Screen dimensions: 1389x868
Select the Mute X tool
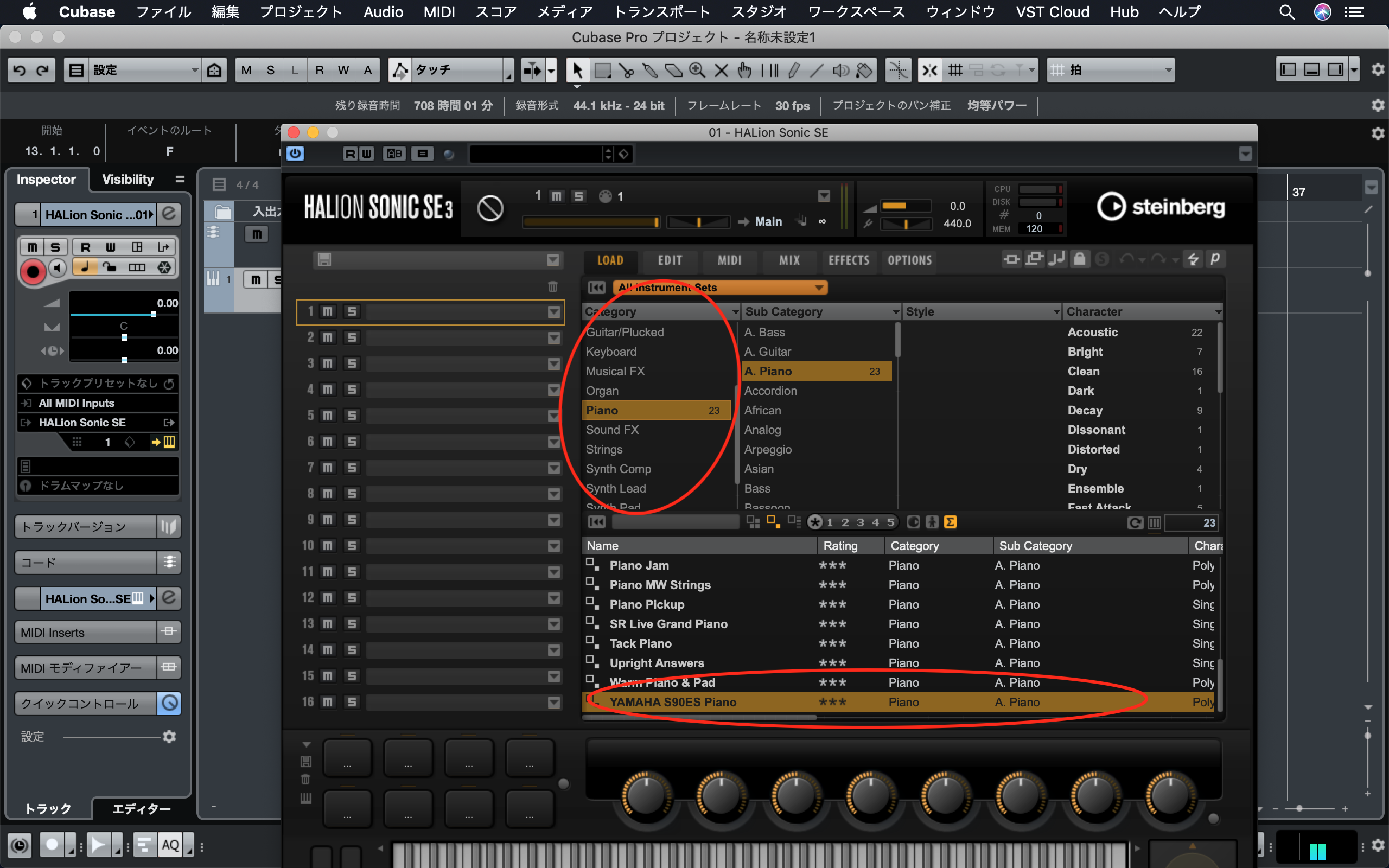721,70
